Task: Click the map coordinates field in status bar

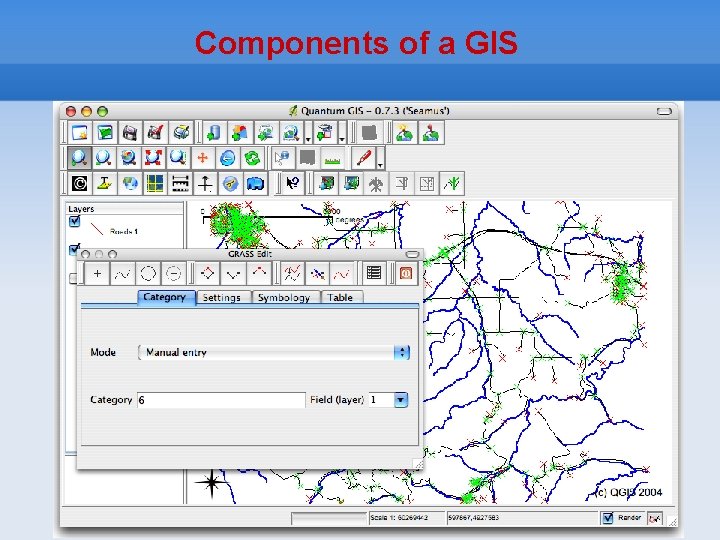Action: 523,518
